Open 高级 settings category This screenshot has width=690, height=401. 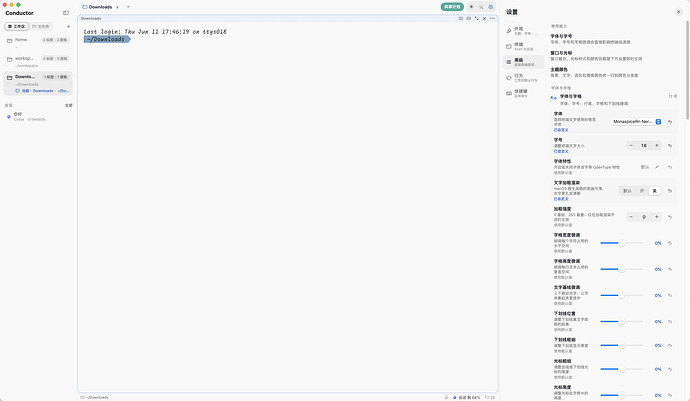pyautogui.click(x=523, y=62)
